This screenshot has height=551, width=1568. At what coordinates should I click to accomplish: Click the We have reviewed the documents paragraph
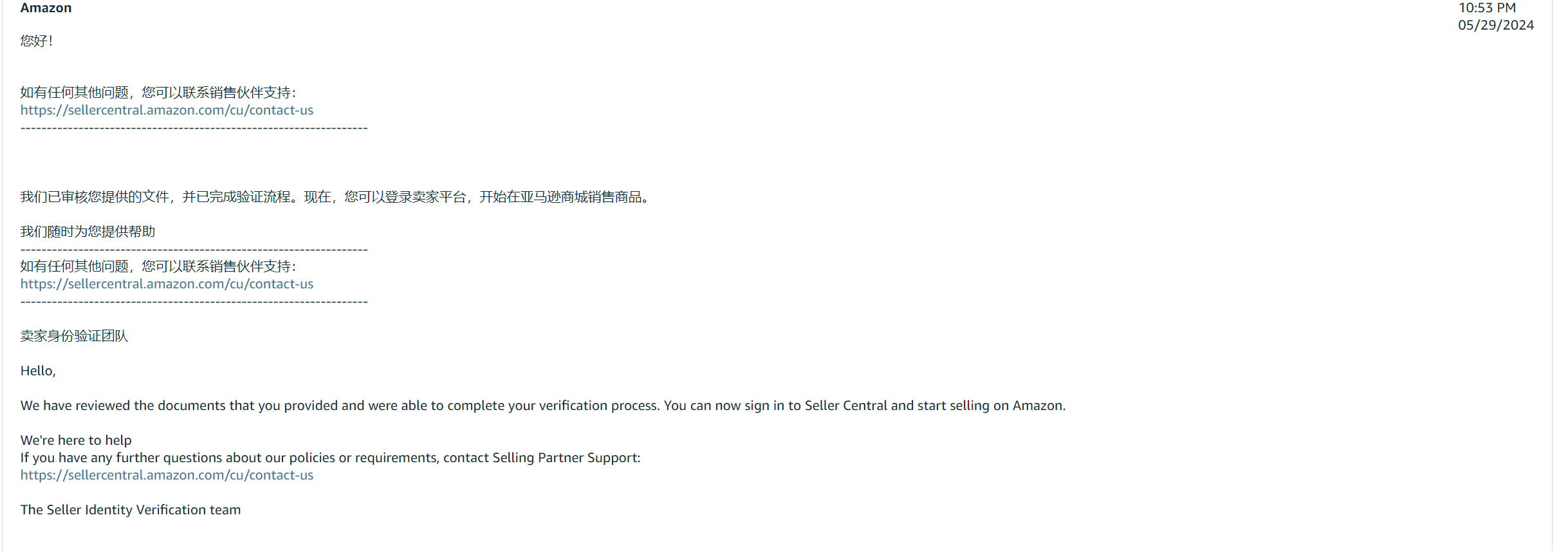click(543, 406)
